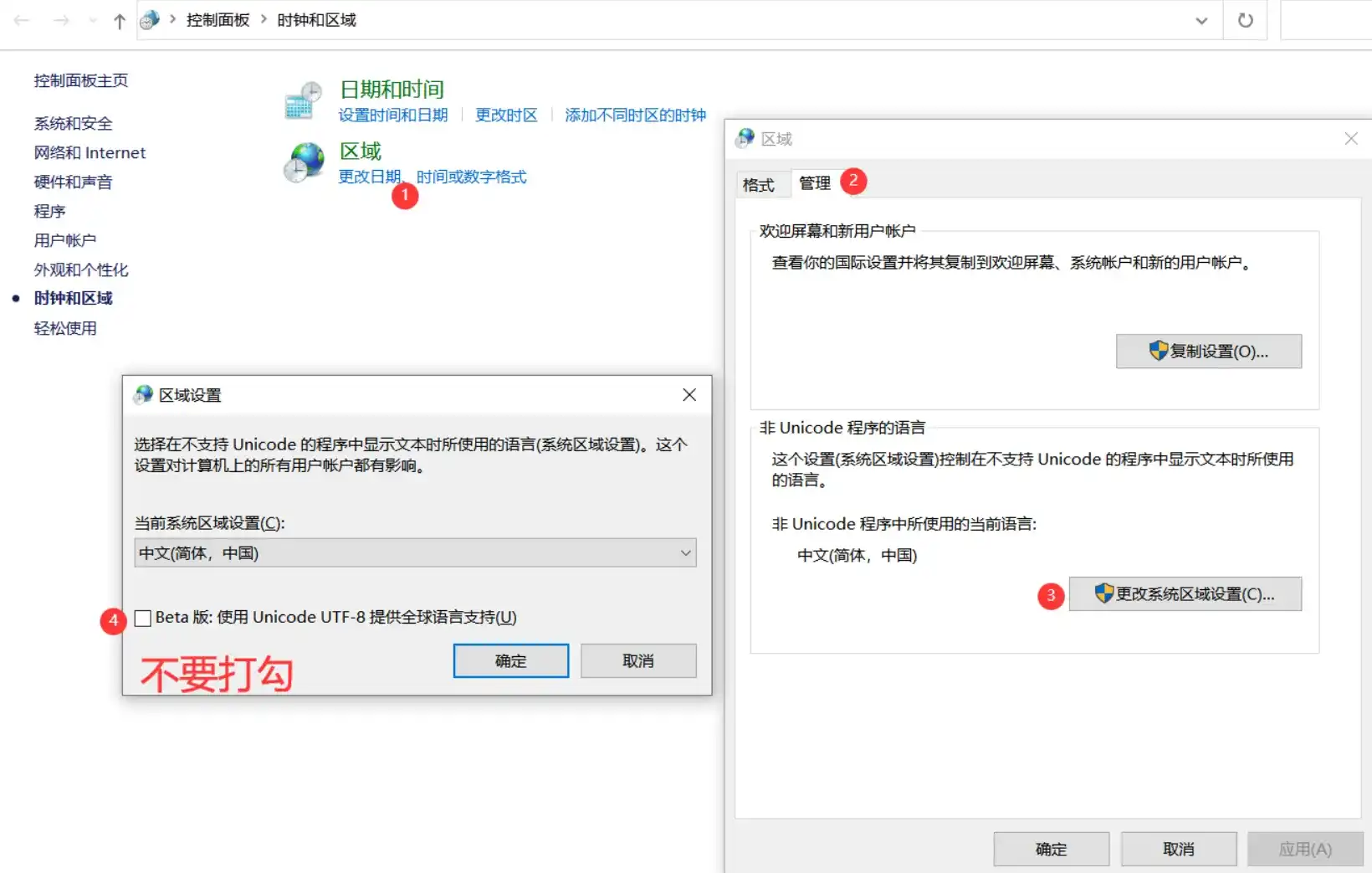
Task: Click 控制面板 breadcrumb in address bar
Action: pyautogui.click(x=218, y=20)
